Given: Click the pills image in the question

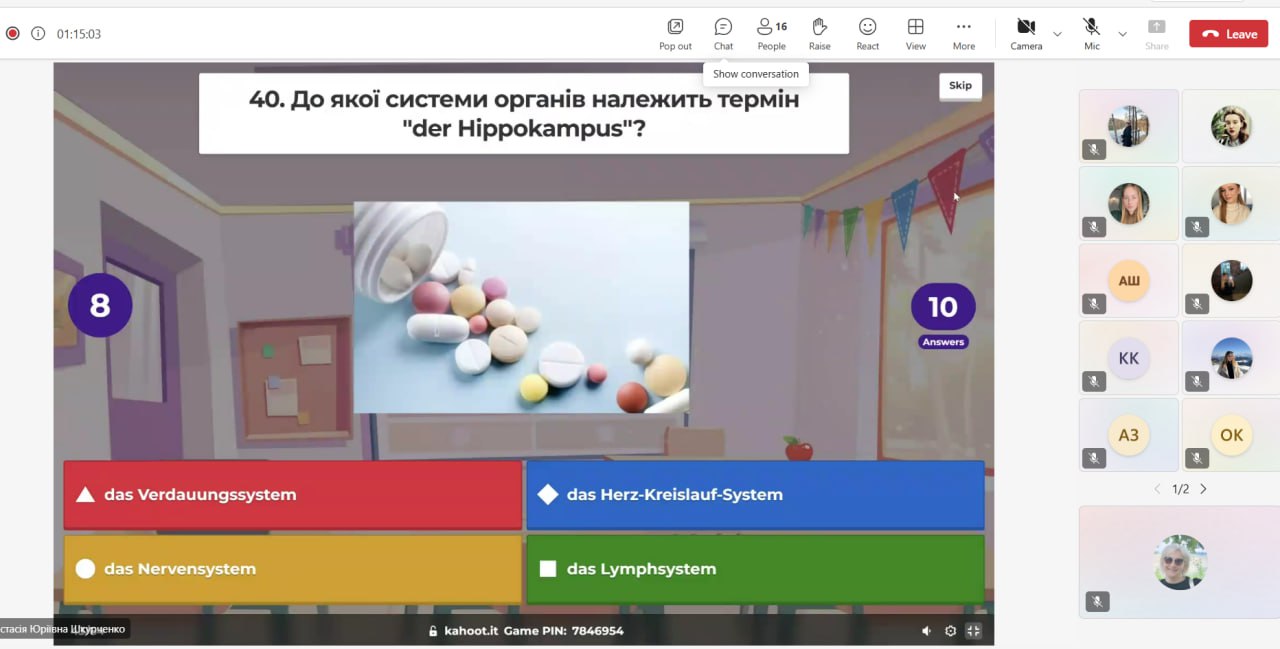Looking at the screenshot, I should [x=521, y=307].
